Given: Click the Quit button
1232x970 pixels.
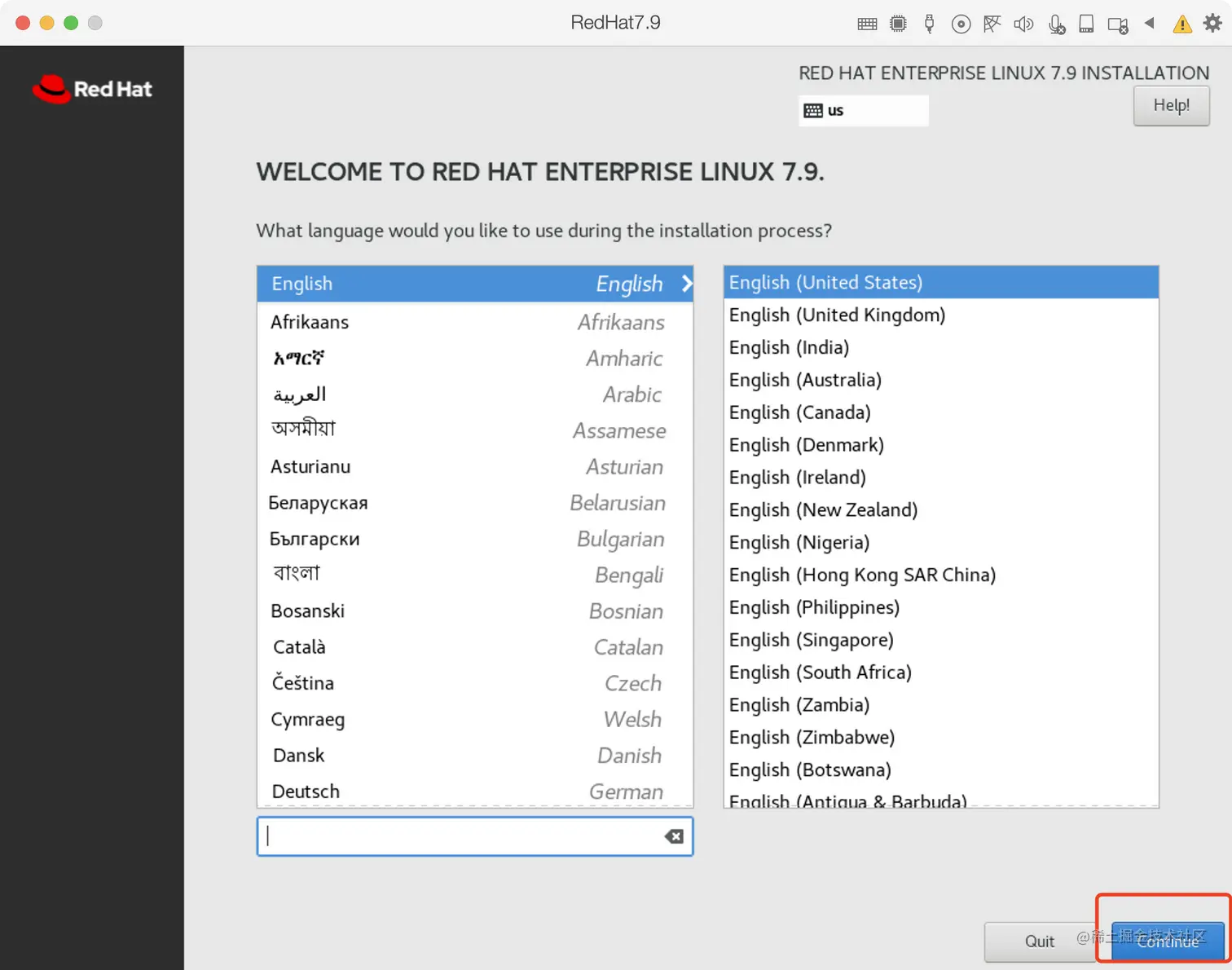Looking at the screenshot, I should coord(1039,941).
